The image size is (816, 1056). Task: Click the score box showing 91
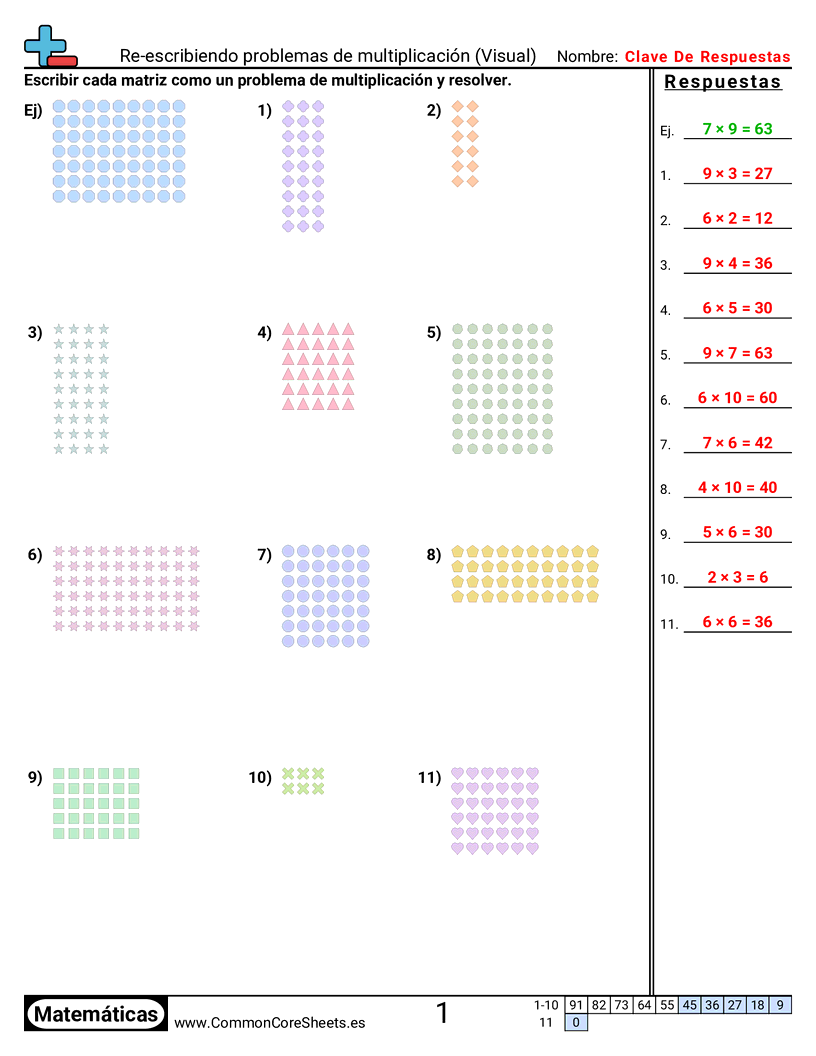coord(576,1005)
